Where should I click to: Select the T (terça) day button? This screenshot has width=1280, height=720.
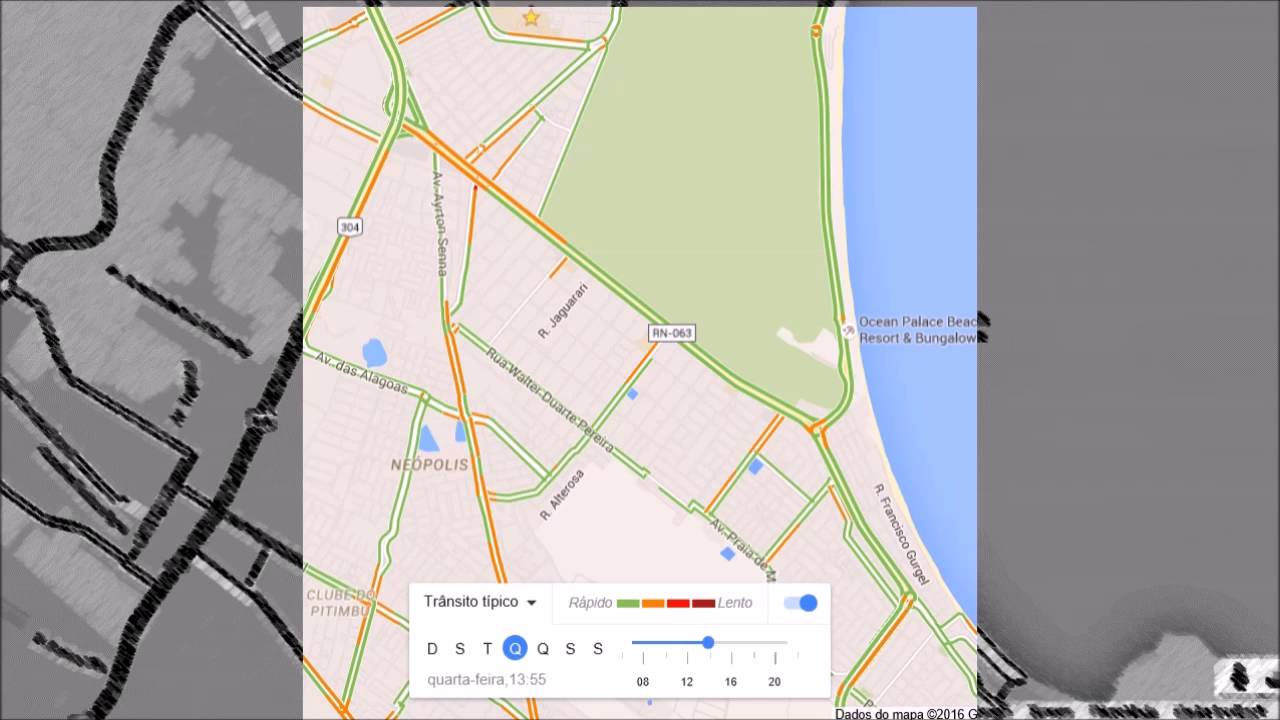(x=487, y=649)
